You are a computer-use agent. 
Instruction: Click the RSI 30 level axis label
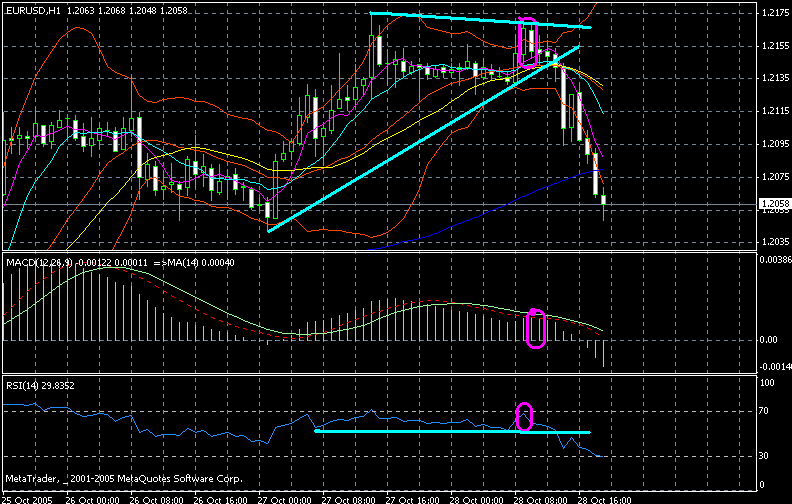point(768,456)
